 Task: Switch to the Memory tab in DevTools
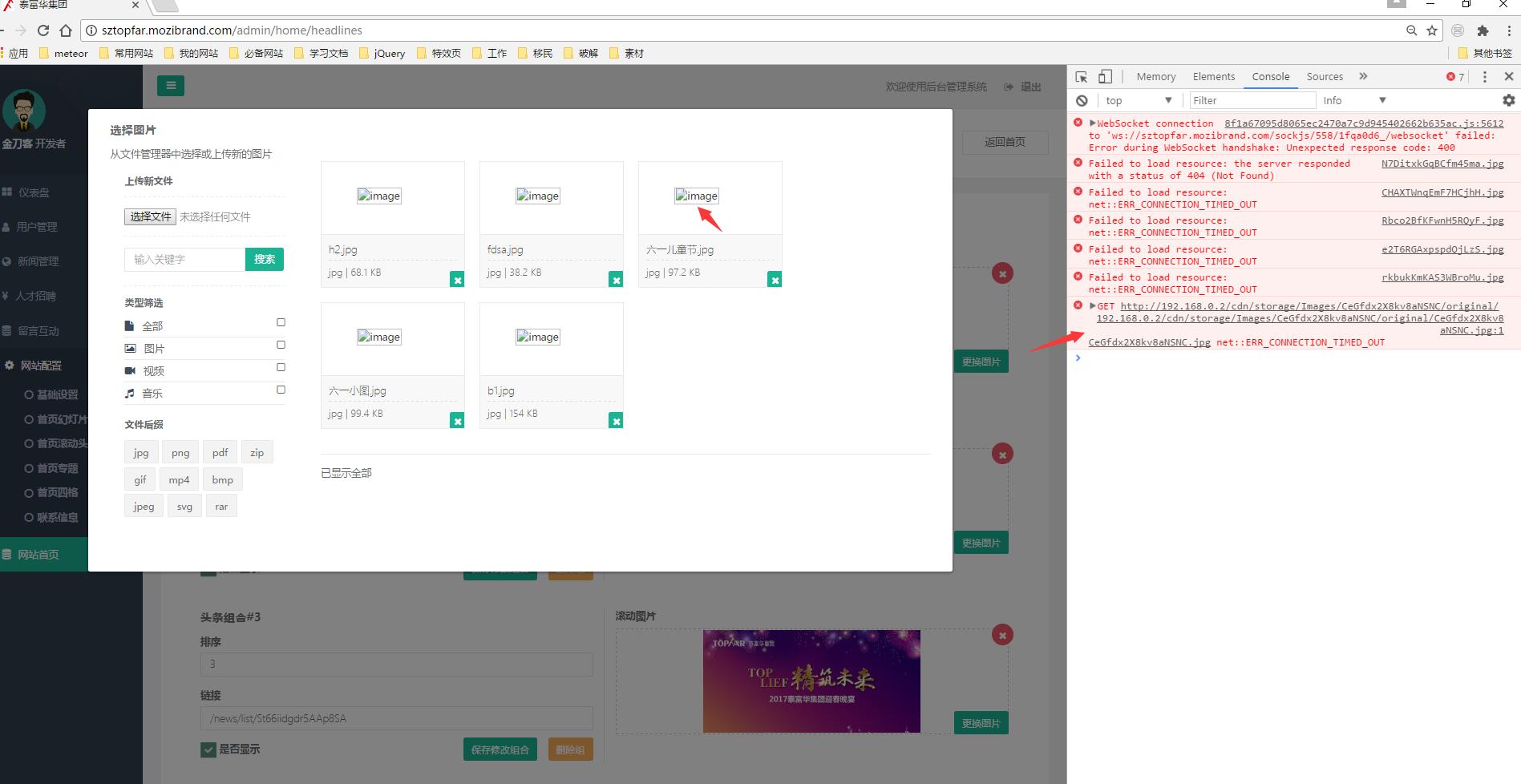coord(1155,77)
